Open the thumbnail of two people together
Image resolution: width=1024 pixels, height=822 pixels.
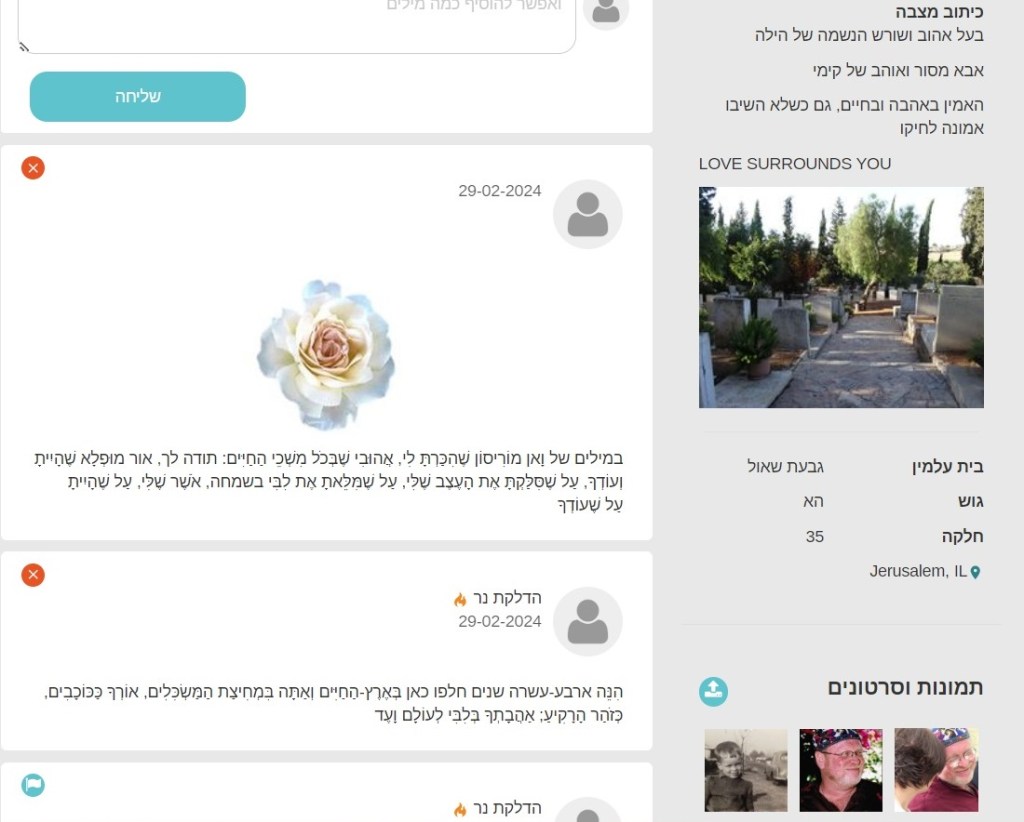[936, 770]
